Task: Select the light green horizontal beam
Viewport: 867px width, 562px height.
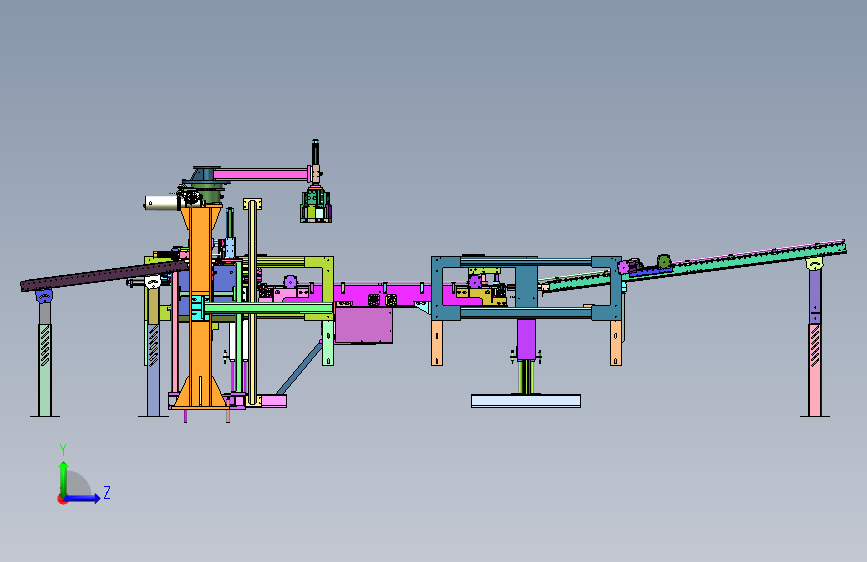Action: pyautogui.click(x=269, y=308)
